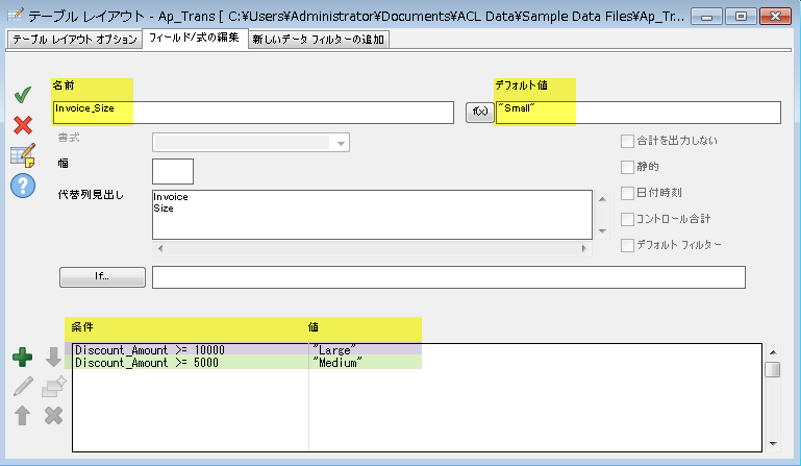801x466 pixels.
Task: Click the gray down arrow move icon
Action: [x=54, y=358]
